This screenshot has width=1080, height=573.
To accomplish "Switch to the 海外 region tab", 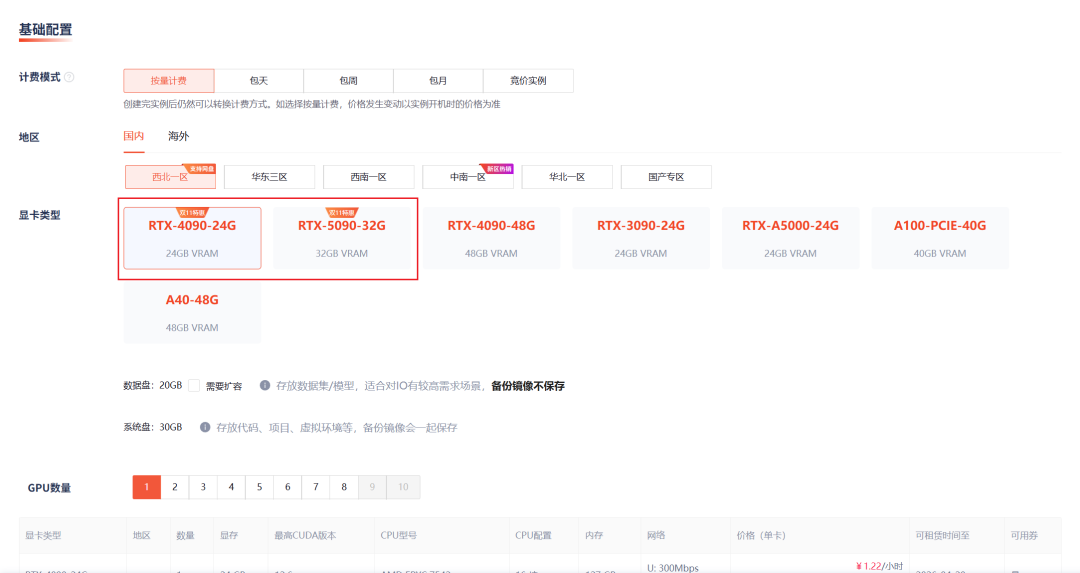I will click(178, 136).
